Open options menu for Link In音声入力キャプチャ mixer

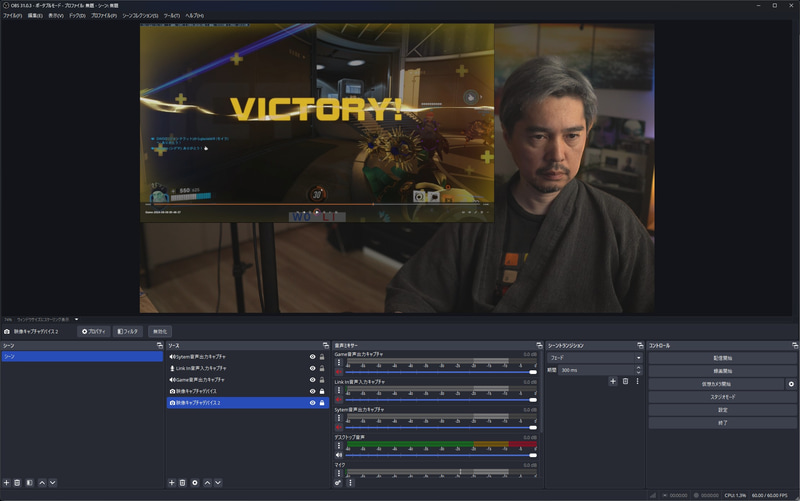(x=339, y=390)
